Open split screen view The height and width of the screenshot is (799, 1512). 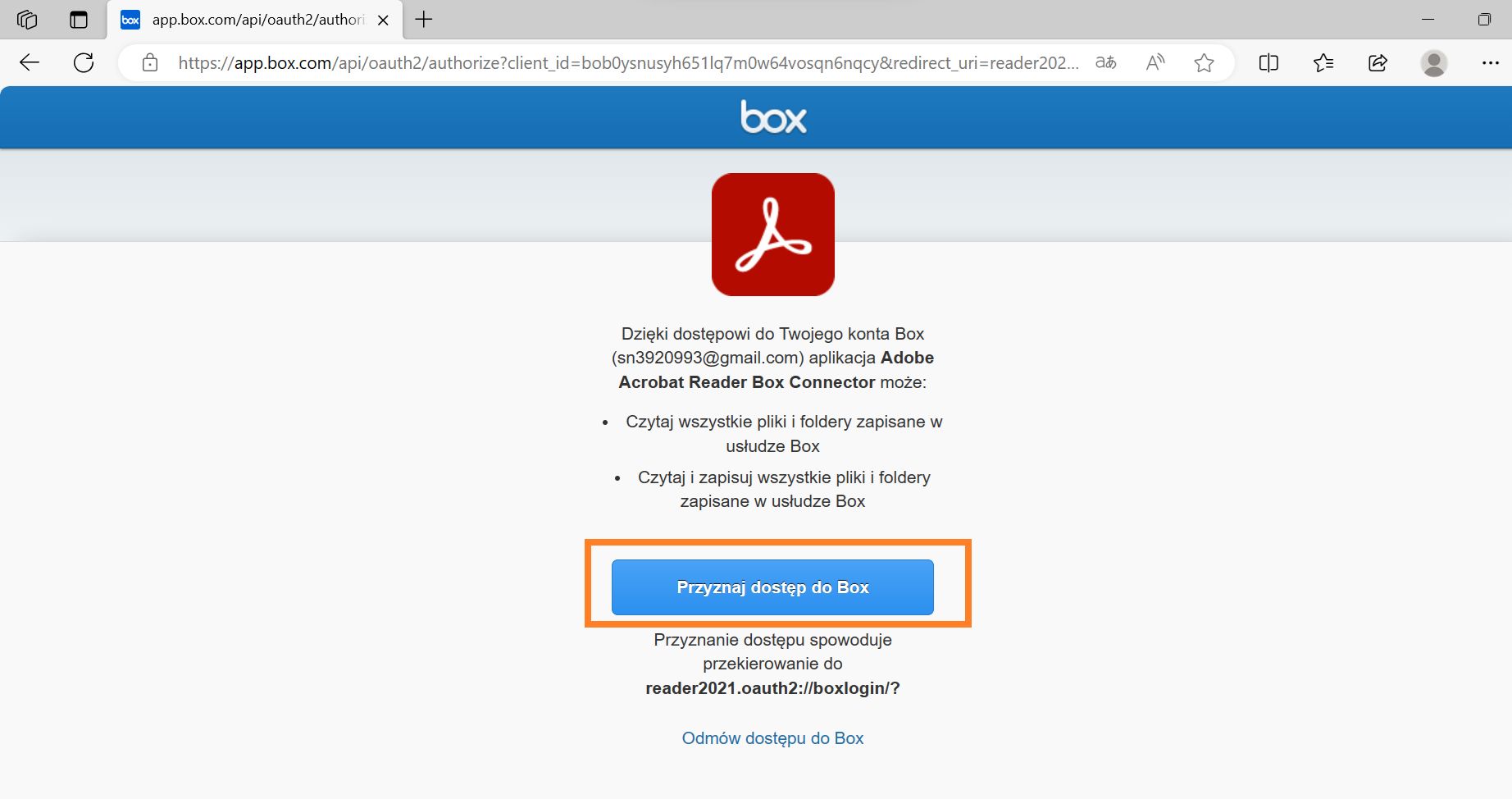pyautogui.click(x=1268, y=62)
